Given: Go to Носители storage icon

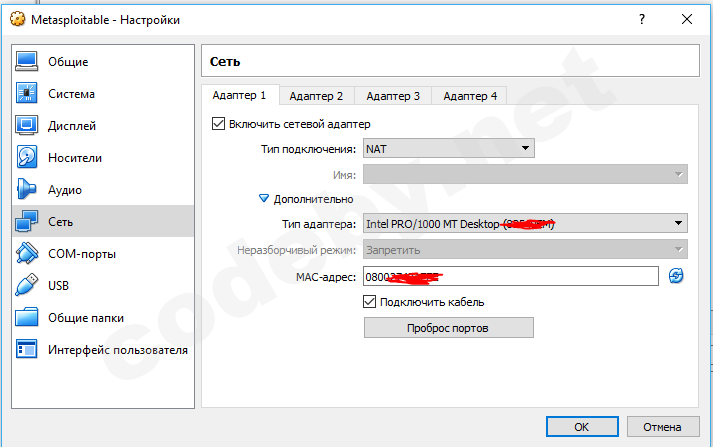Looking at the screenshot, I should coord(28,158).
